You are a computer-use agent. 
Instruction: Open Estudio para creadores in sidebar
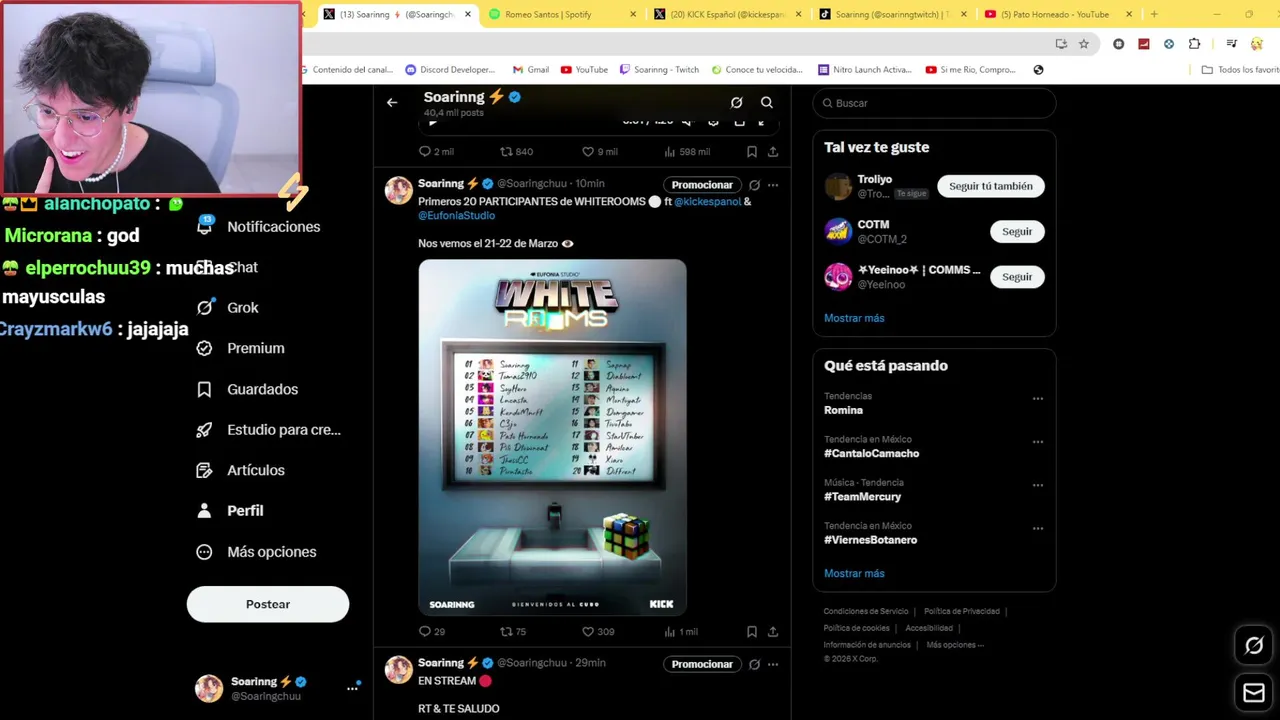(268, 430)
